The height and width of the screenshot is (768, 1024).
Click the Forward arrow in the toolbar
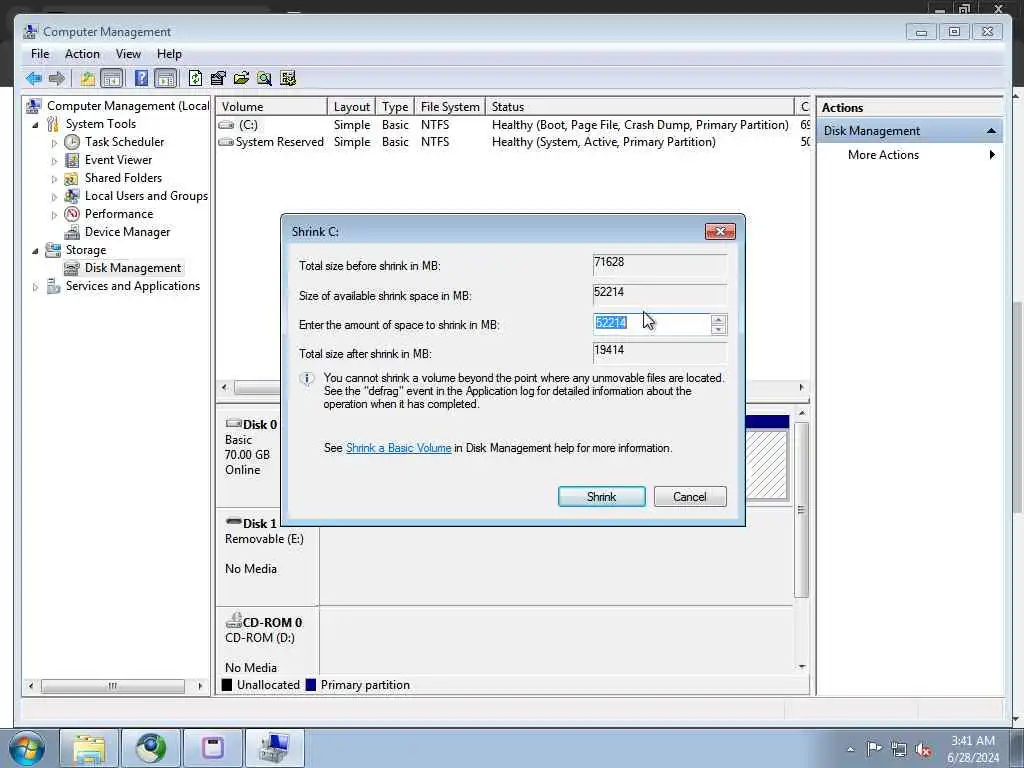pos(57,79)
